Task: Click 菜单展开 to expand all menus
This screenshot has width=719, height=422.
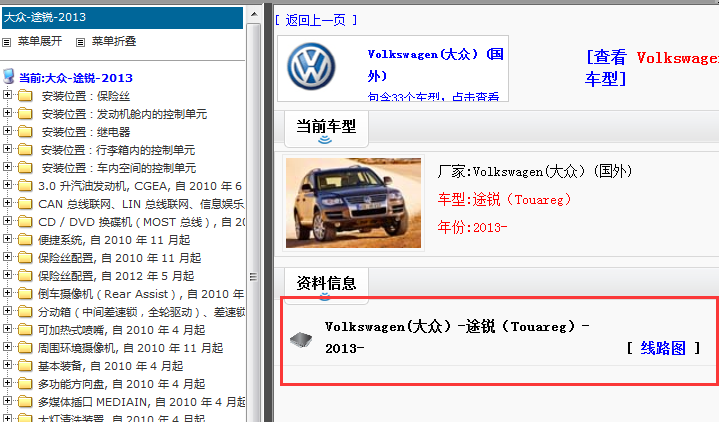Action: pyautogui.click(x=40, y=41)
